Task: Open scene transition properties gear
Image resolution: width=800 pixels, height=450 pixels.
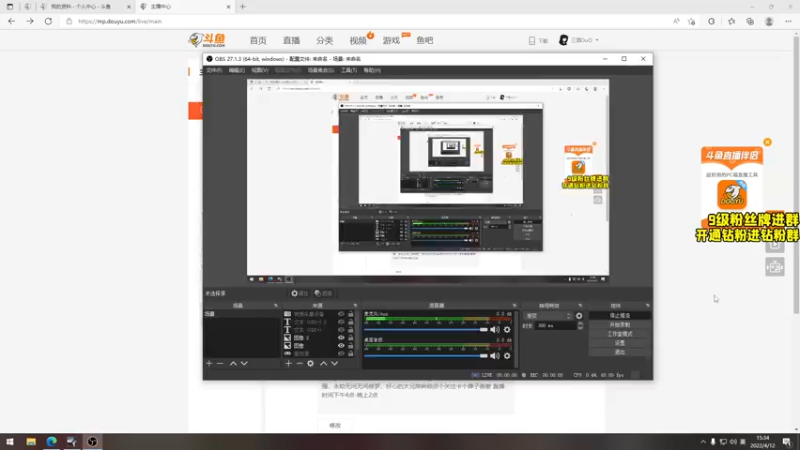Action: pos(579,316)
